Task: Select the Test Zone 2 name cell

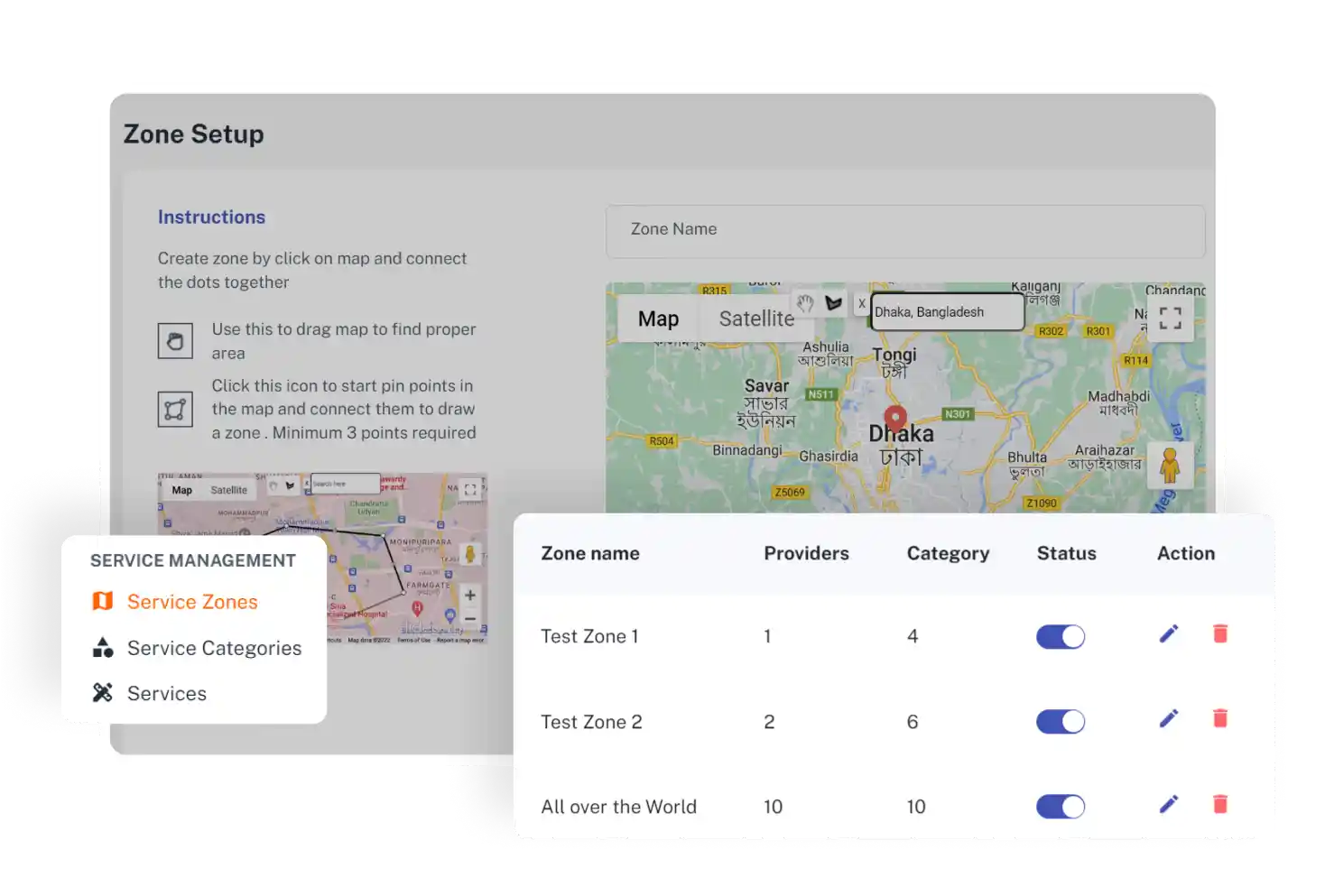Action: 591,722
